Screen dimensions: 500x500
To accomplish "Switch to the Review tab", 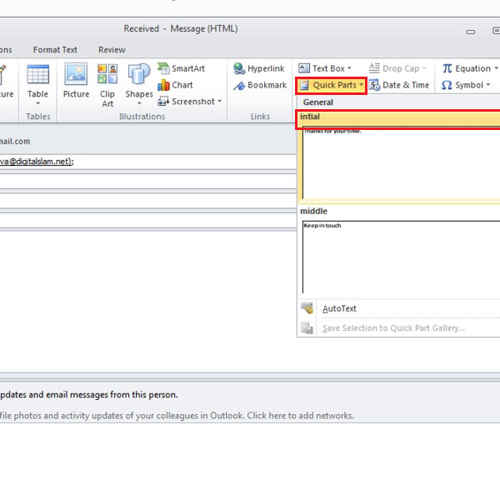I will coord(112,50).
